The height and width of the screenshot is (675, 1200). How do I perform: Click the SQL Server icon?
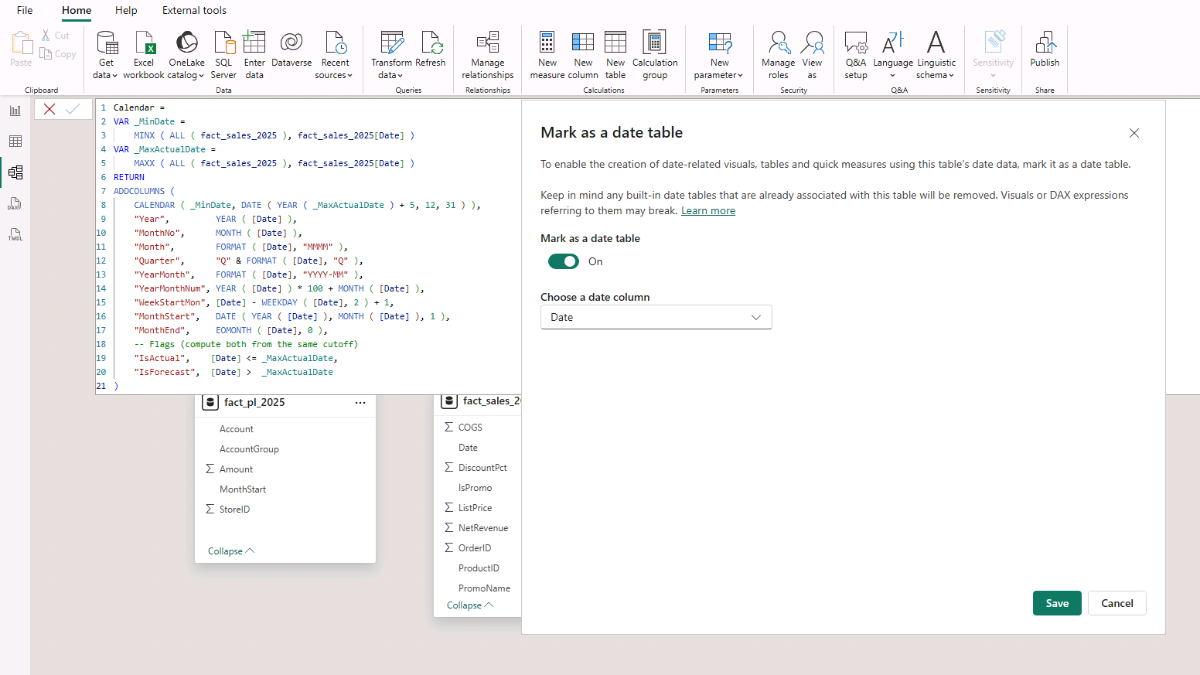[224, 43]
